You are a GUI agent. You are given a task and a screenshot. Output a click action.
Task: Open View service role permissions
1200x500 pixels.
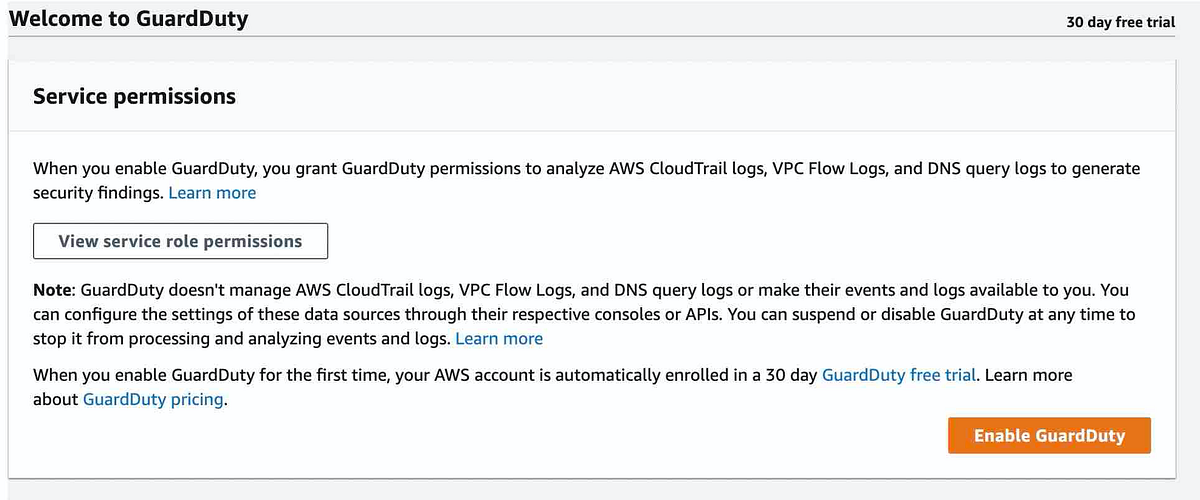click(x=180, y=241)
